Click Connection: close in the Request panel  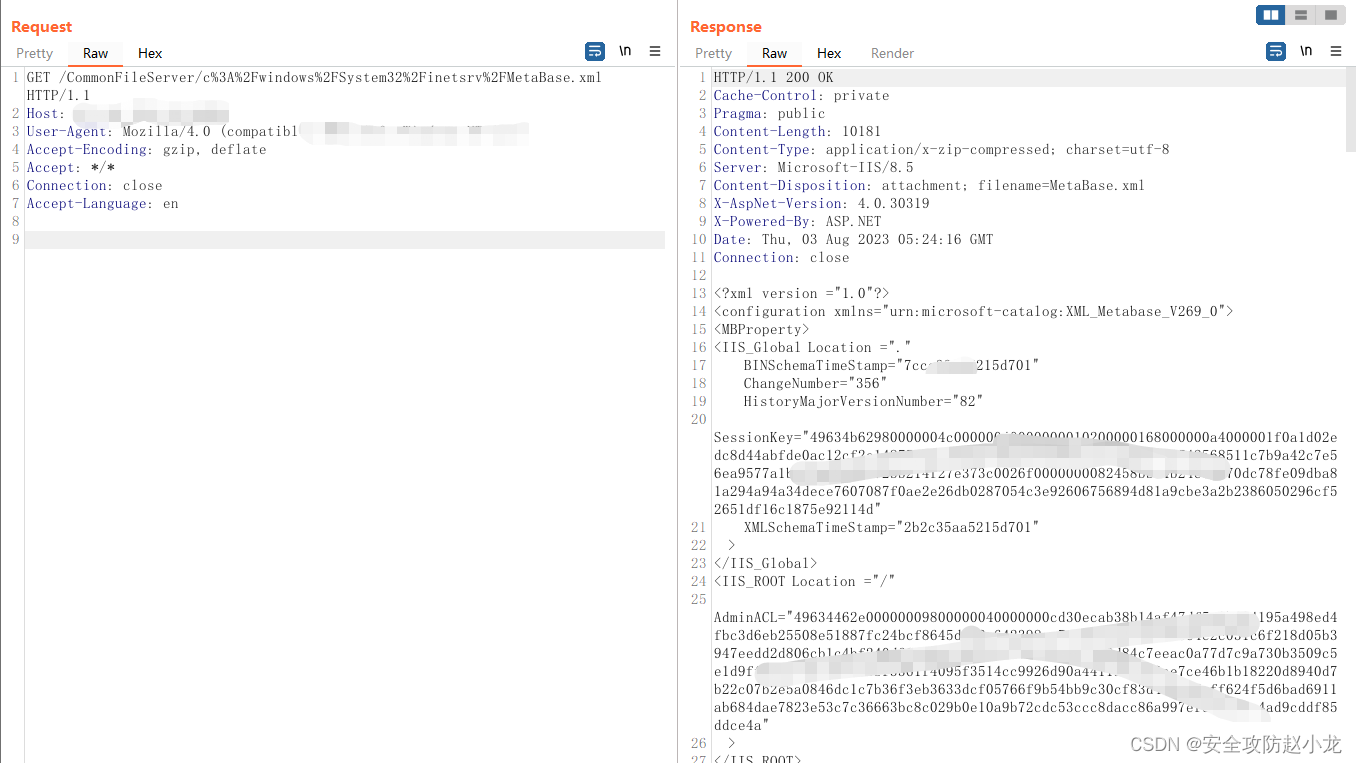pos(94,185)
